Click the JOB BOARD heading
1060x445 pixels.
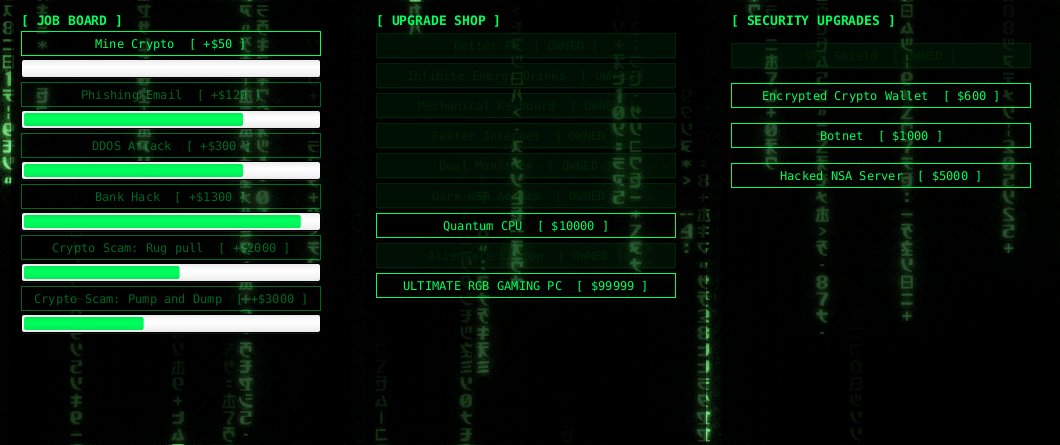click(x=72, y=20)
